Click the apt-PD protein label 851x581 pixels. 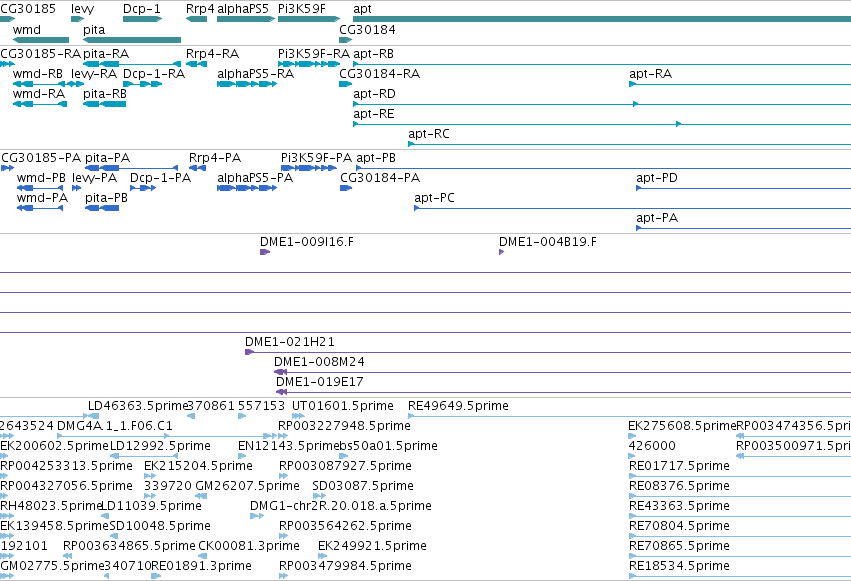(x=657, y=178)
